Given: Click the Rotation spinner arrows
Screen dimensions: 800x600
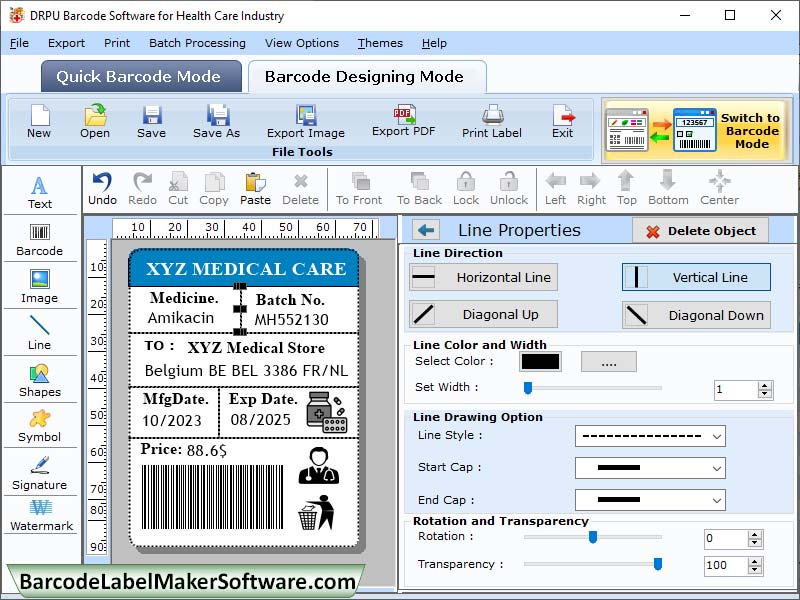Looking at the screenshot, I should coord(755,539).
